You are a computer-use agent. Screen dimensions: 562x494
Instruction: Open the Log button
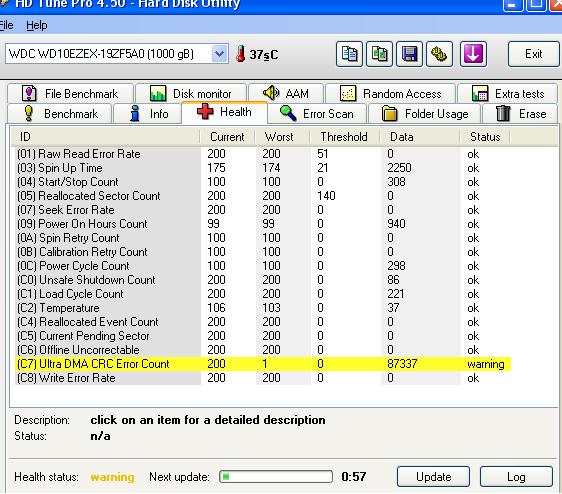pyautogui.click(x=516, y=477)
